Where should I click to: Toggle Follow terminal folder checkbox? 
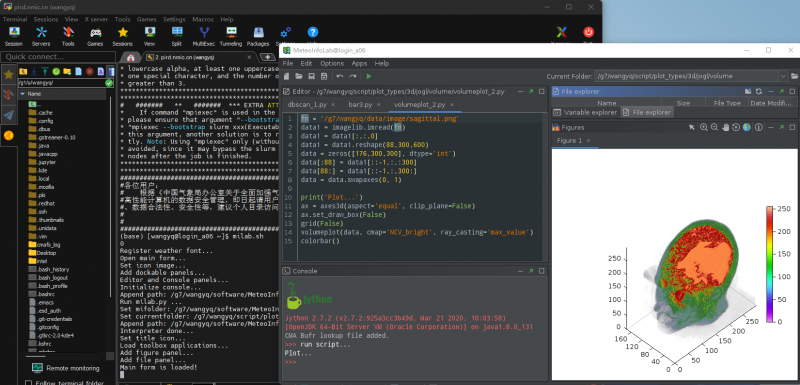click(29, 382)
